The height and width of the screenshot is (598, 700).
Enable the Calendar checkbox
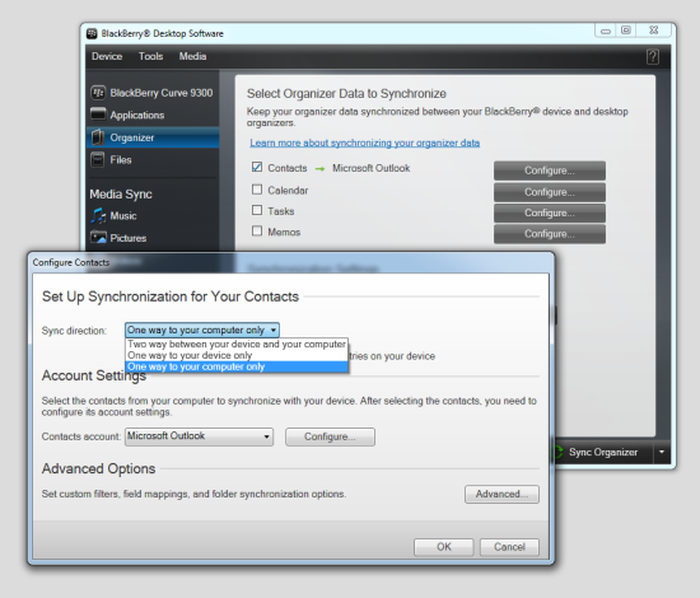pos(257,190)
